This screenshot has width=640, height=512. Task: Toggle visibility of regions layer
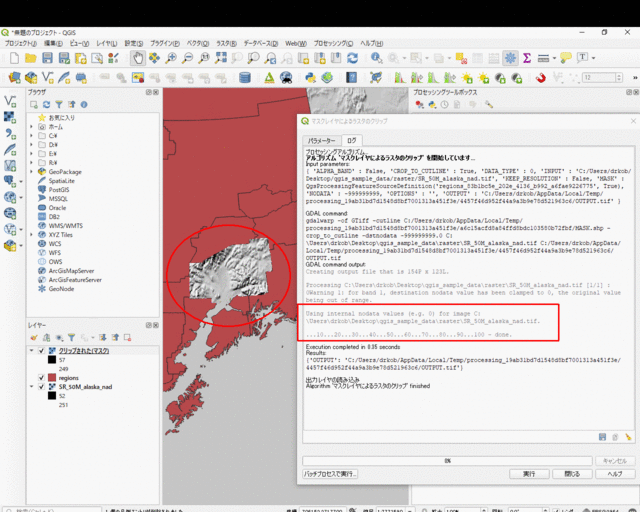[x=41, y=378]
